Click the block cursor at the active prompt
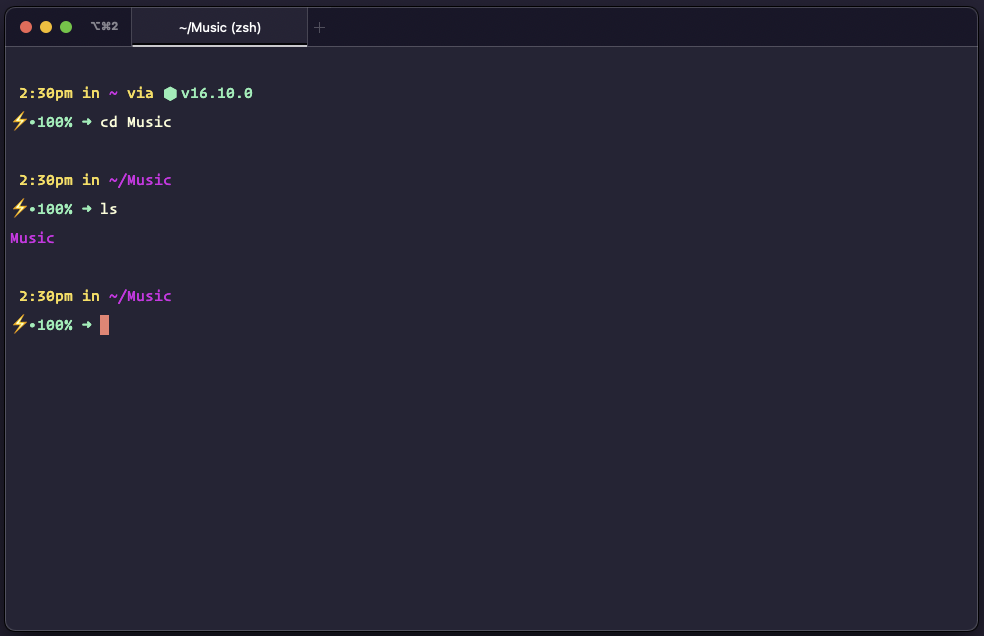Viewport: 984px width, 636px height. 105,325
